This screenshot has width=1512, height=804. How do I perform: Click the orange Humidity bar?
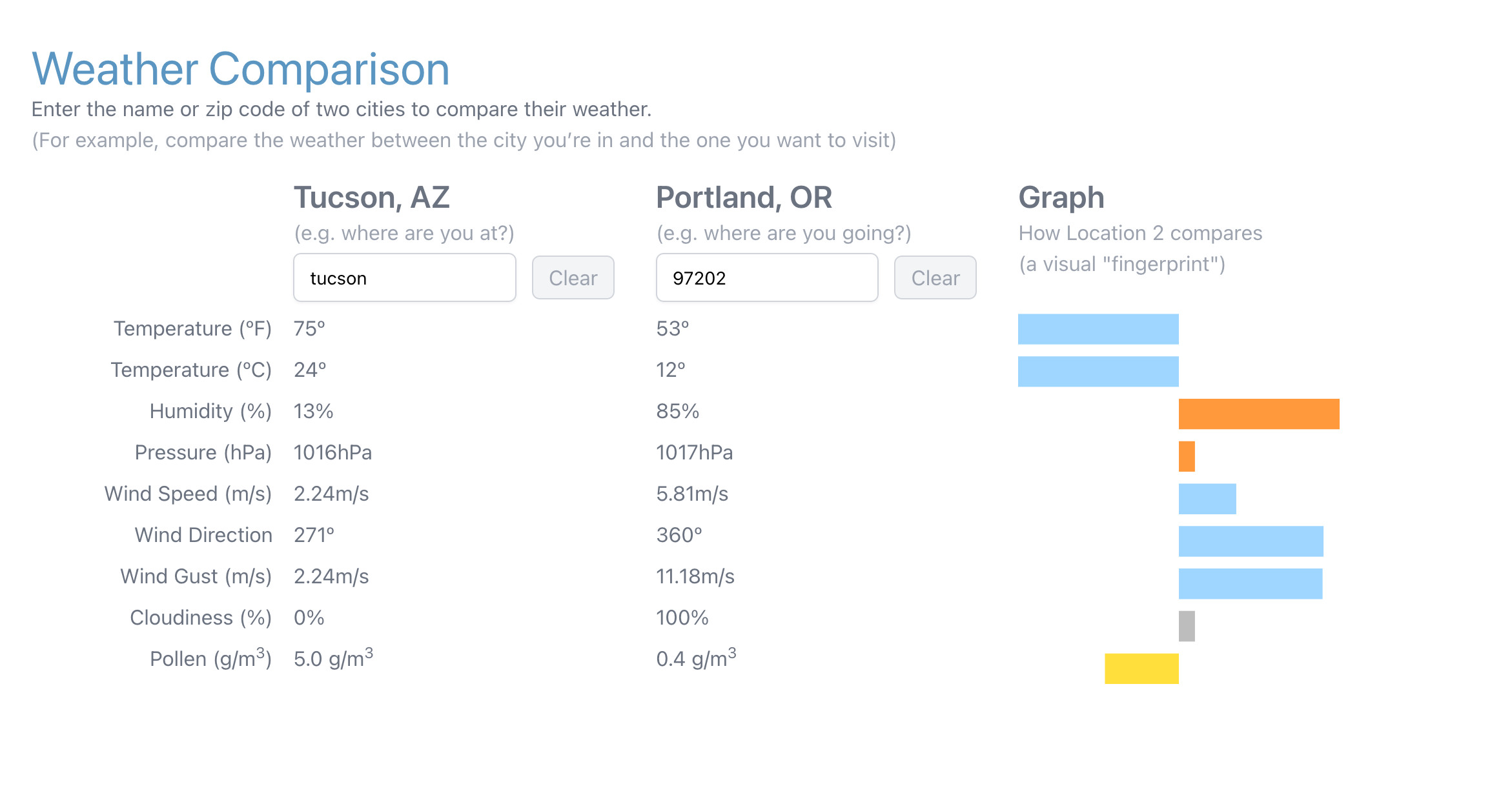click(1258, 414)
